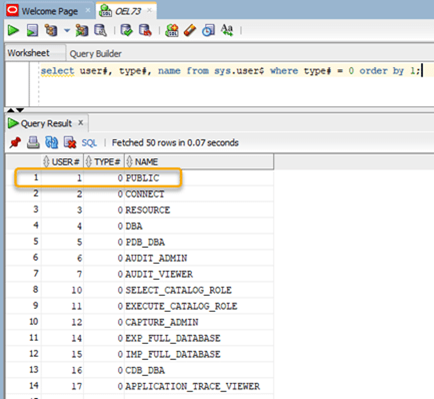
Task: Click the Fetched 50 rows status text
Action: (x=175, y=143)
